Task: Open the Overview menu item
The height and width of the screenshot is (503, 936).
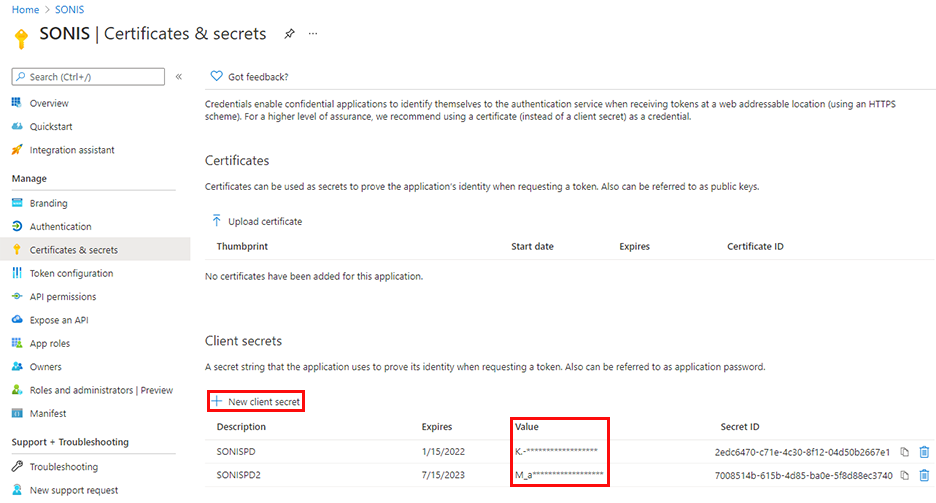Action: pyautogui.click(x=49, y=103)
